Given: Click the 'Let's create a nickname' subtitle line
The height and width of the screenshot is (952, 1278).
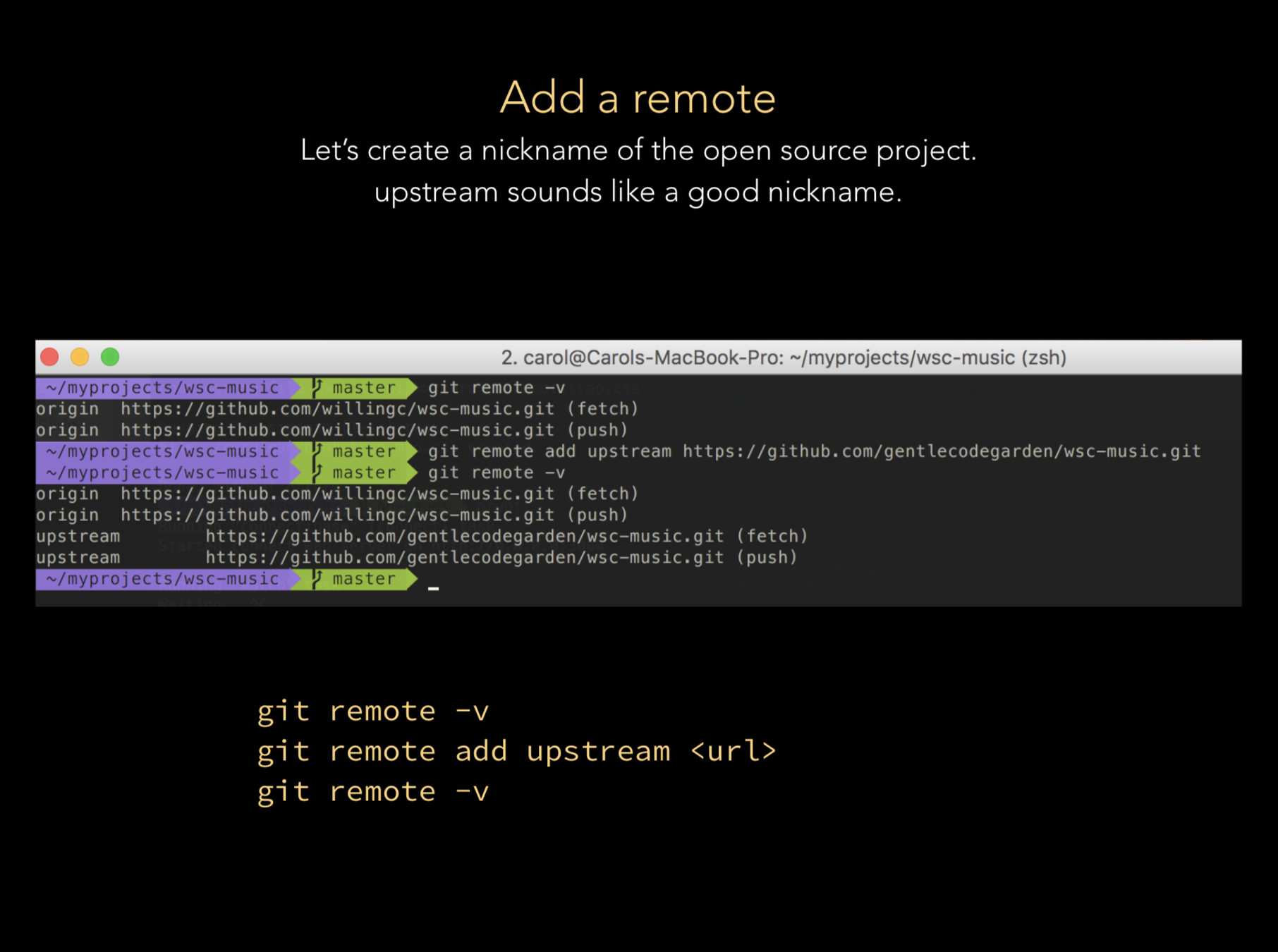Looking at the screenshot, I should [x=638, y=150].
